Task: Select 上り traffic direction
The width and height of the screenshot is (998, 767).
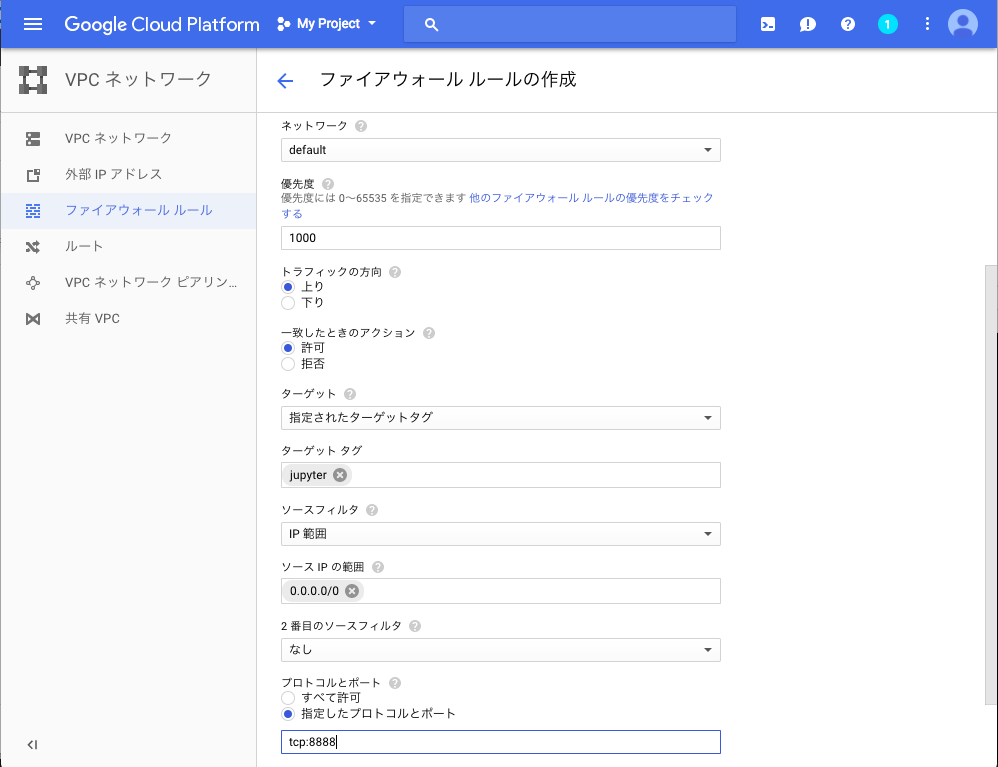Action: (x=288, y=287)
